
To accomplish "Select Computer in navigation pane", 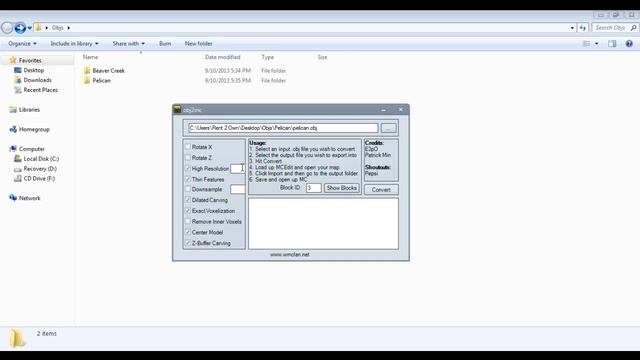I will (31, 149).
